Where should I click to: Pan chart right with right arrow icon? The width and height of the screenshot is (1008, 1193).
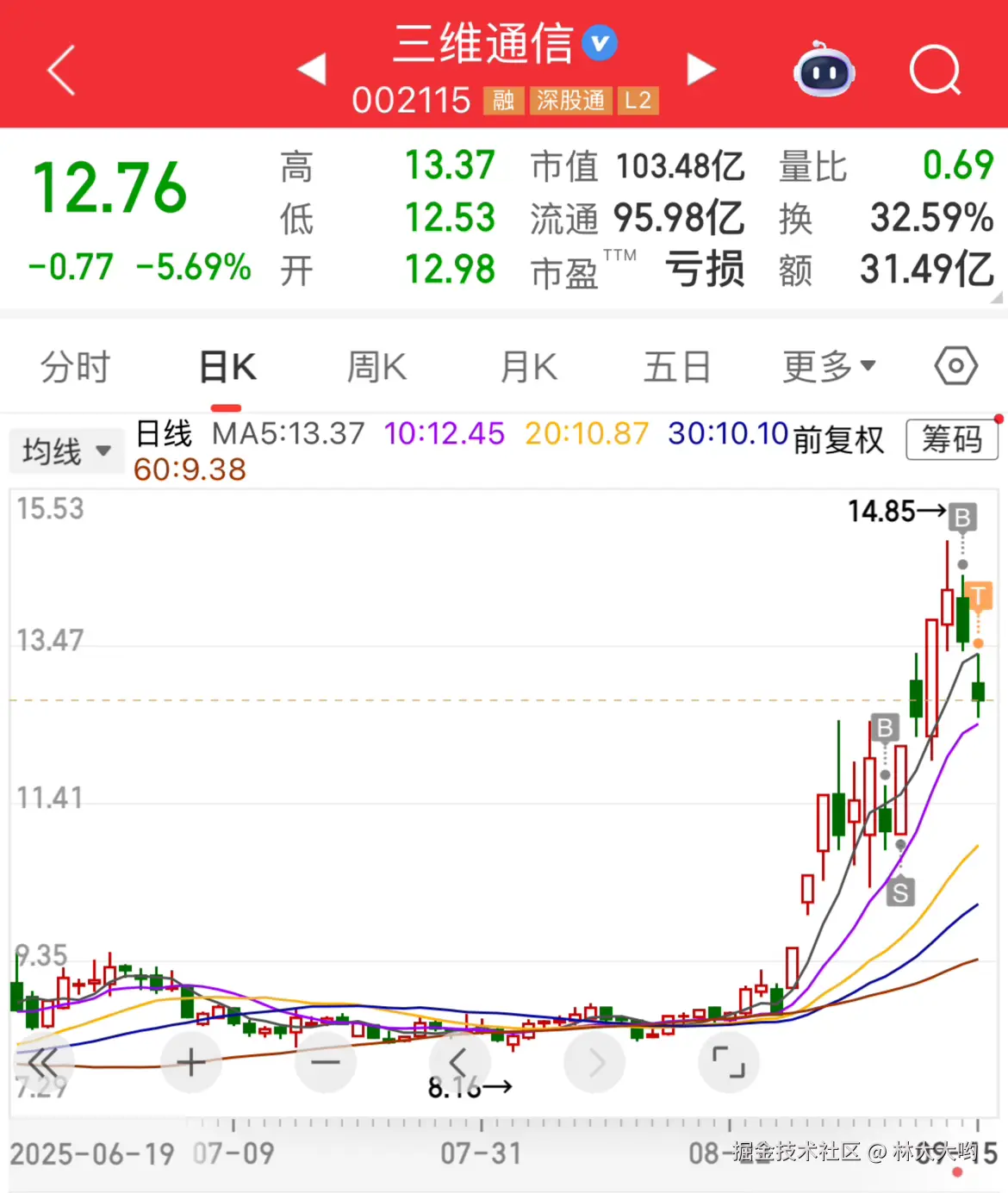coord(594,1062)
